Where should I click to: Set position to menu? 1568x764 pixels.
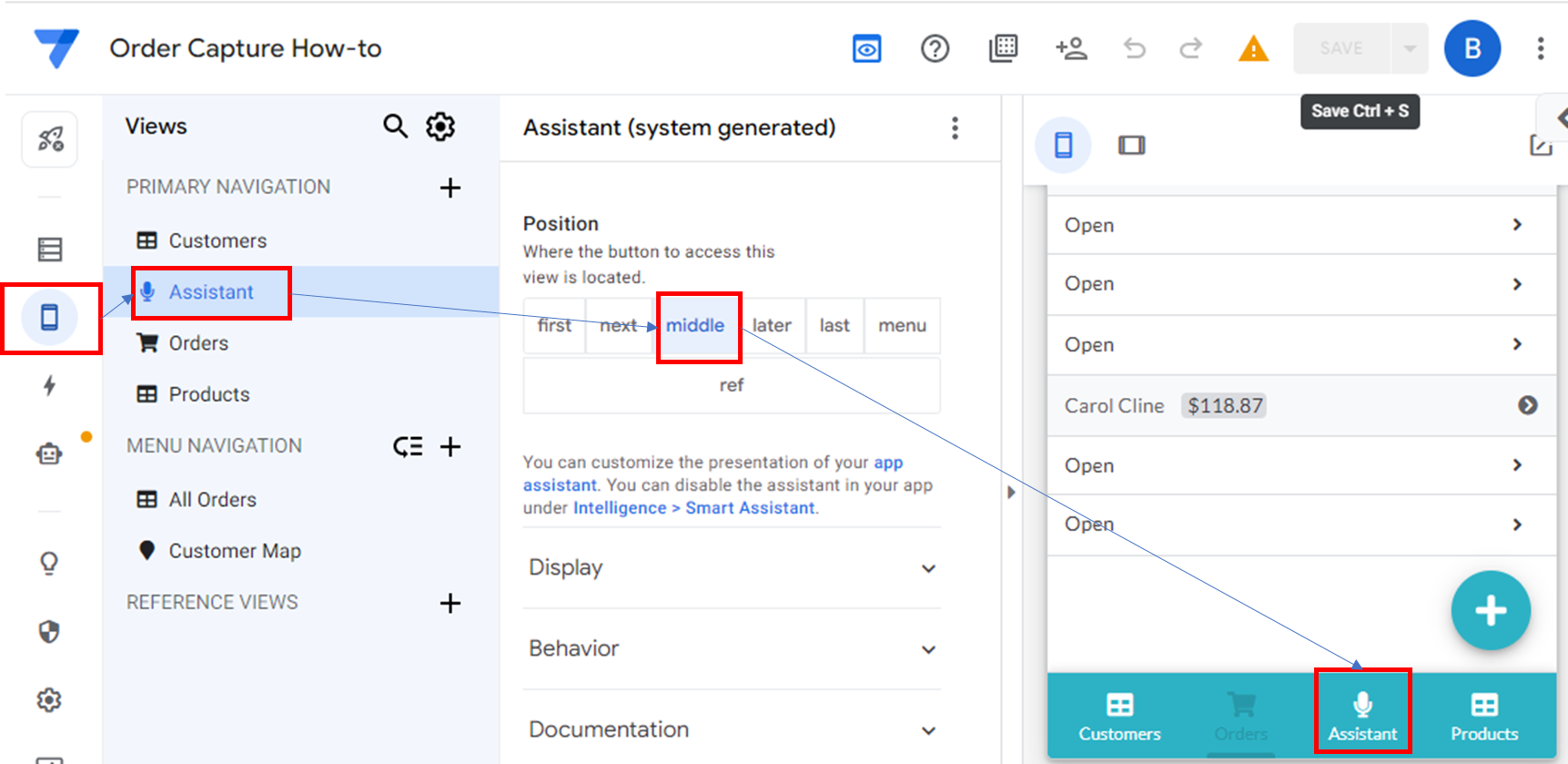coord(902,325)
